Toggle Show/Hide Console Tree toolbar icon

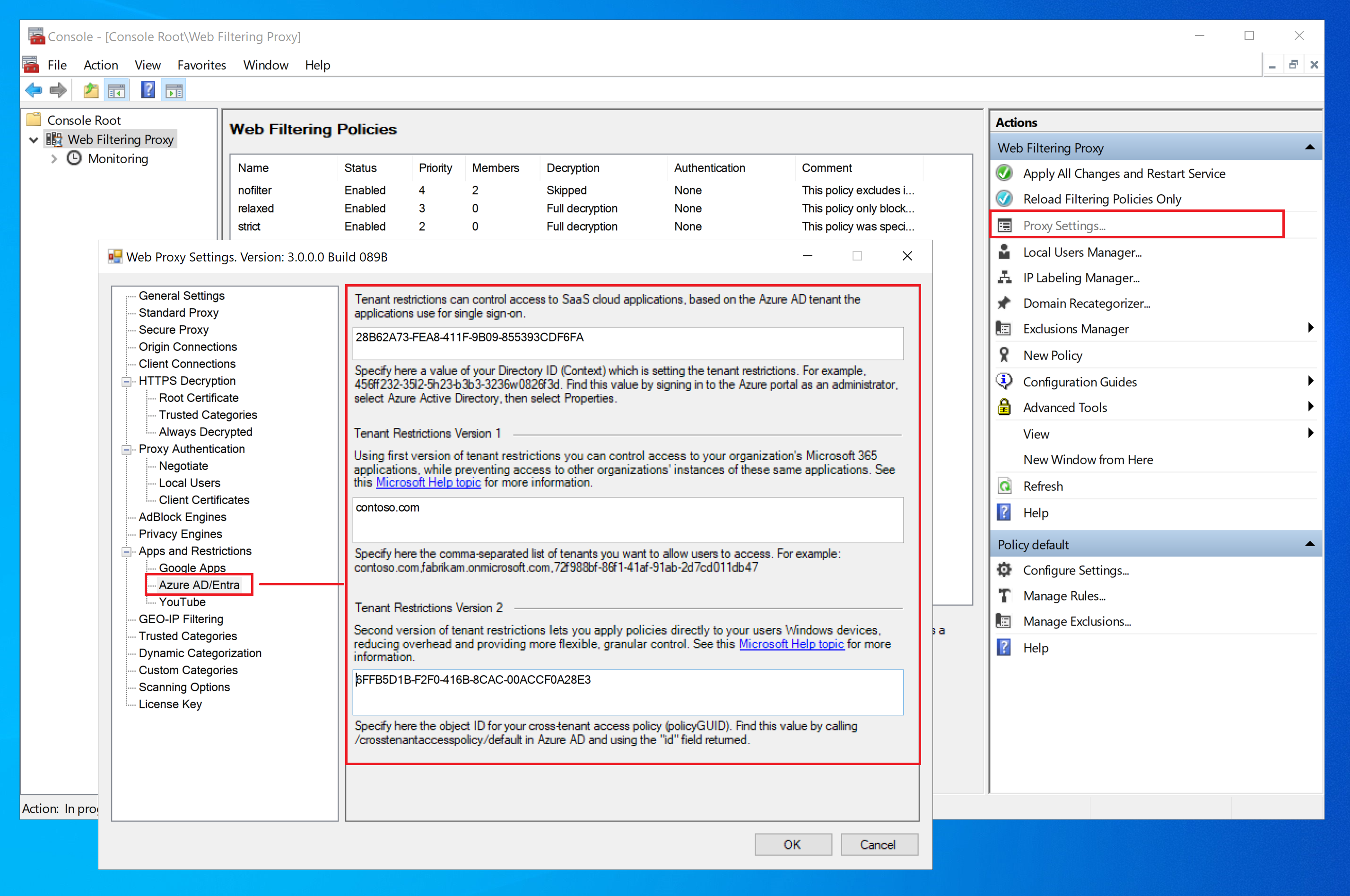116,90
